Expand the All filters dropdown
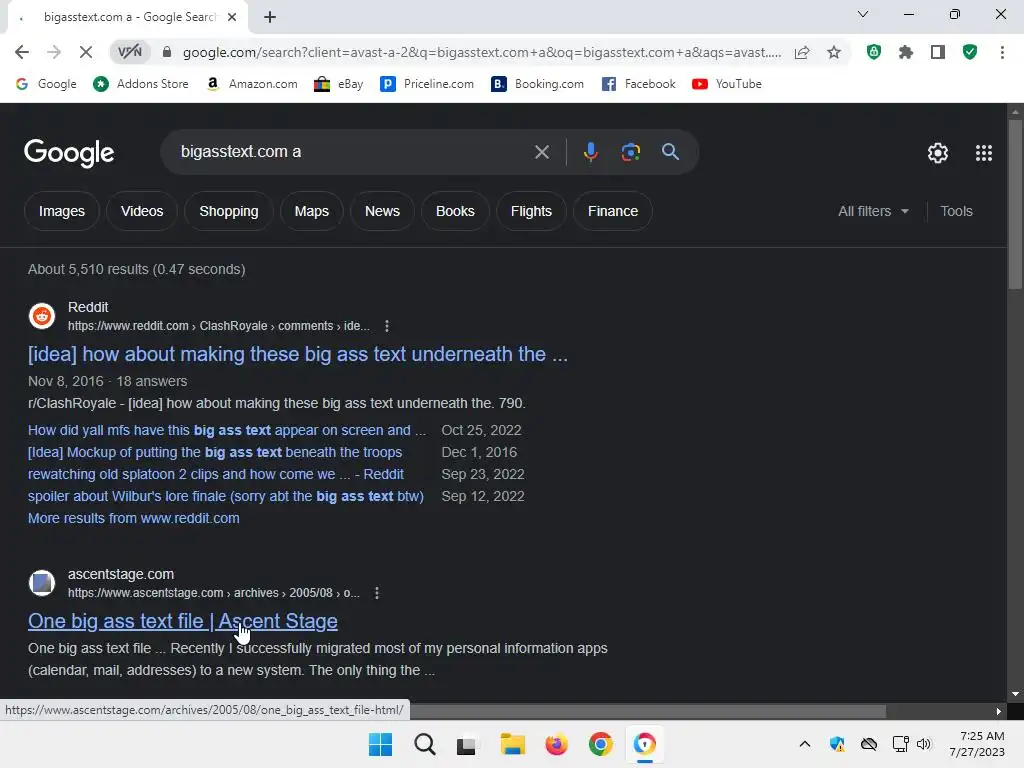1024x768 pixels. tap(873, 211)
